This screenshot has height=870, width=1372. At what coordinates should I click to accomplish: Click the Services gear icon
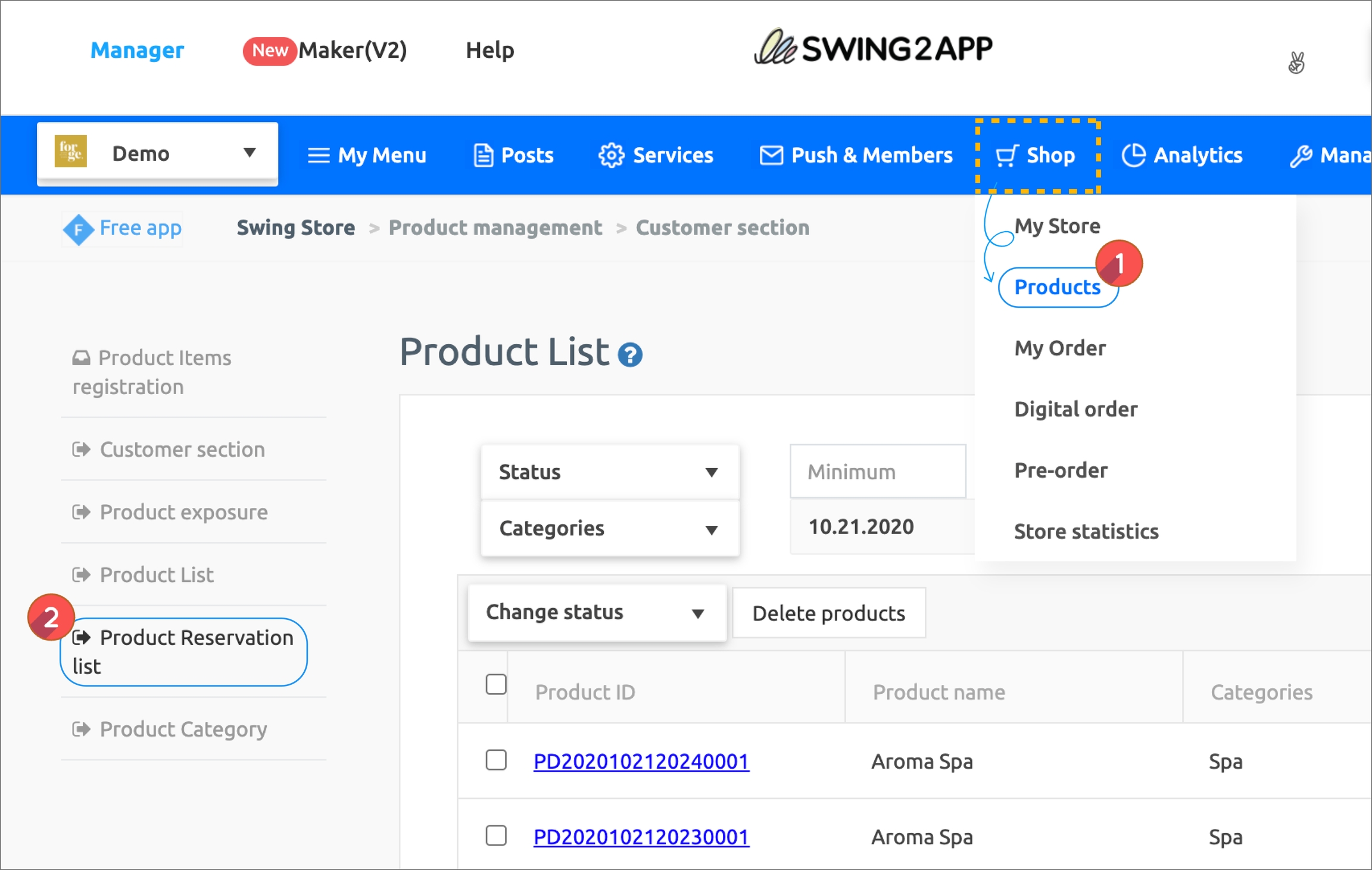coord(611,155)
